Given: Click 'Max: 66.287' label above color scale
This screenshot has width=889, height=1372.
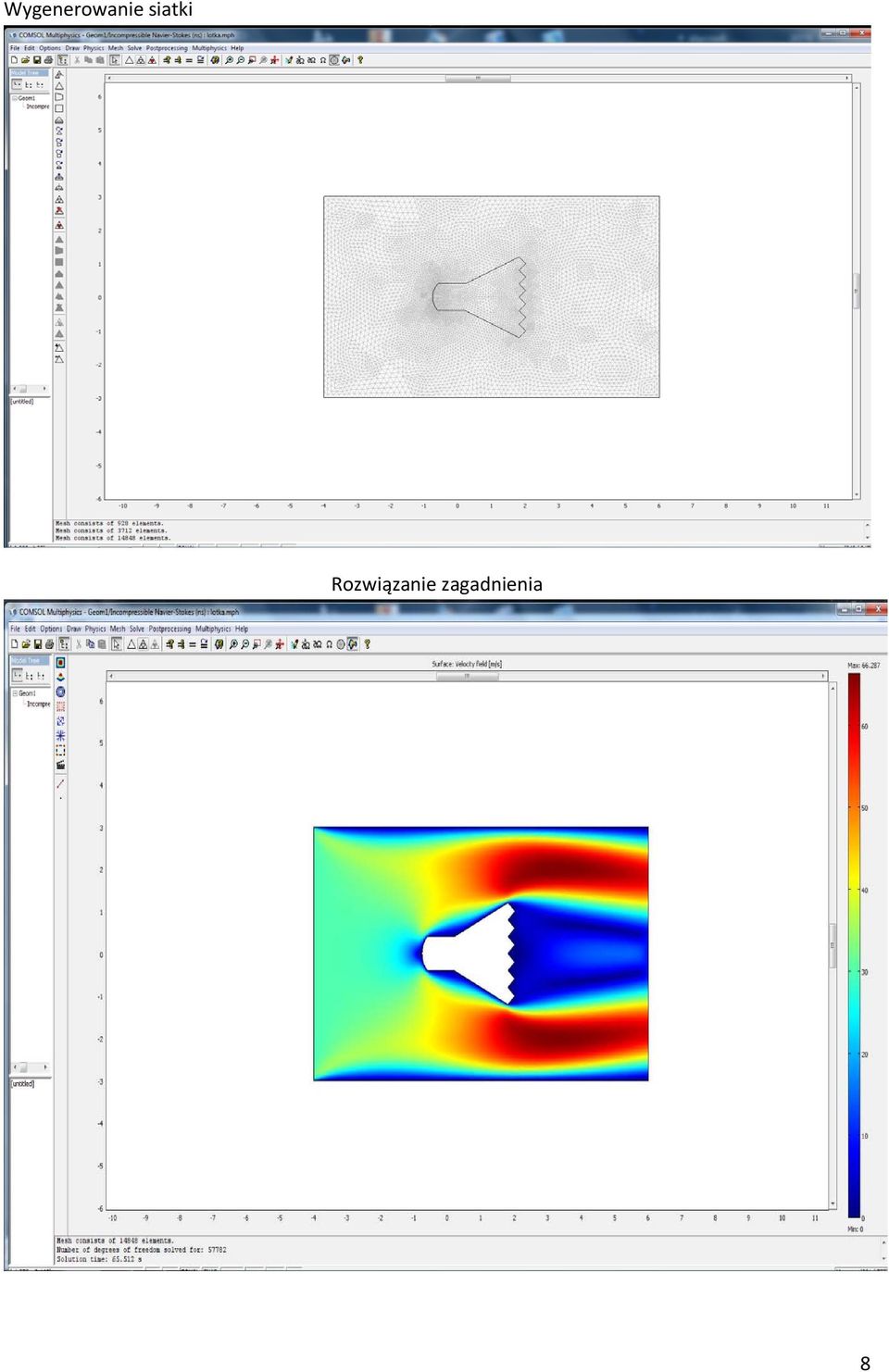Looking at the screenshot, I should pos(864,666).
